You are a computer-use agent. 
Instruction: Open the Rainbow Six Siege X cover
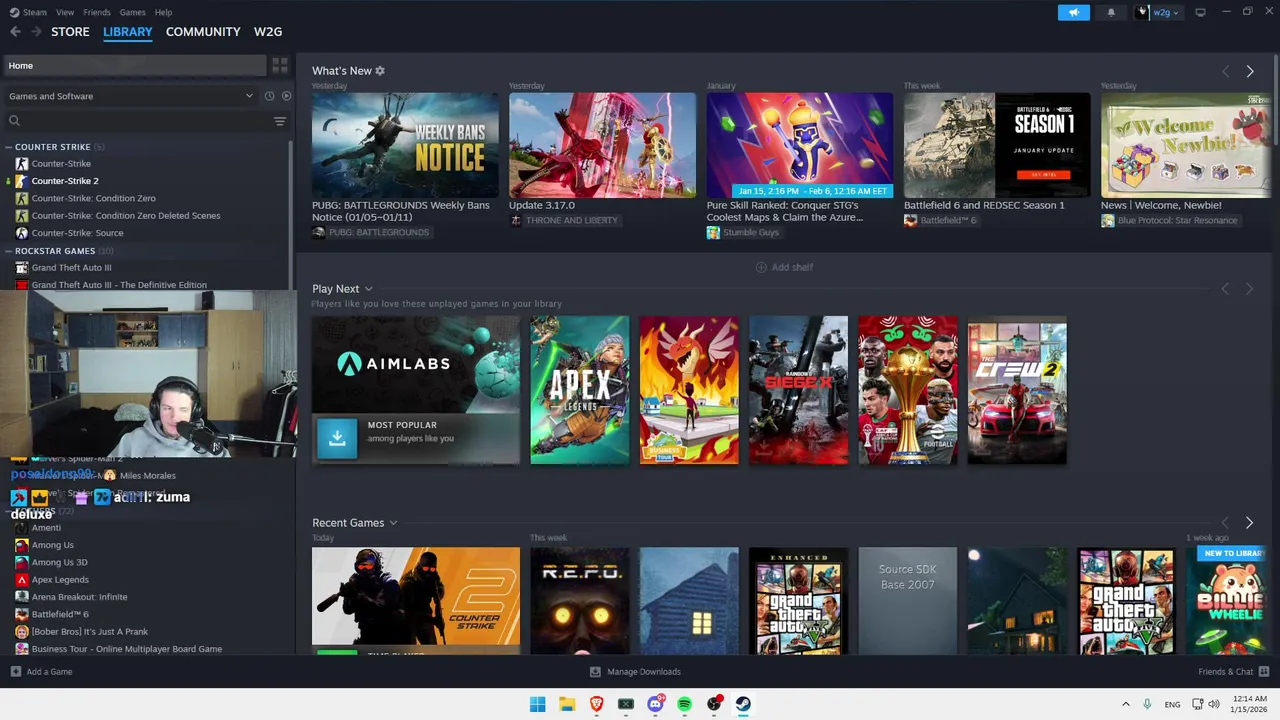pyautogui.click(x=798, y=390)
